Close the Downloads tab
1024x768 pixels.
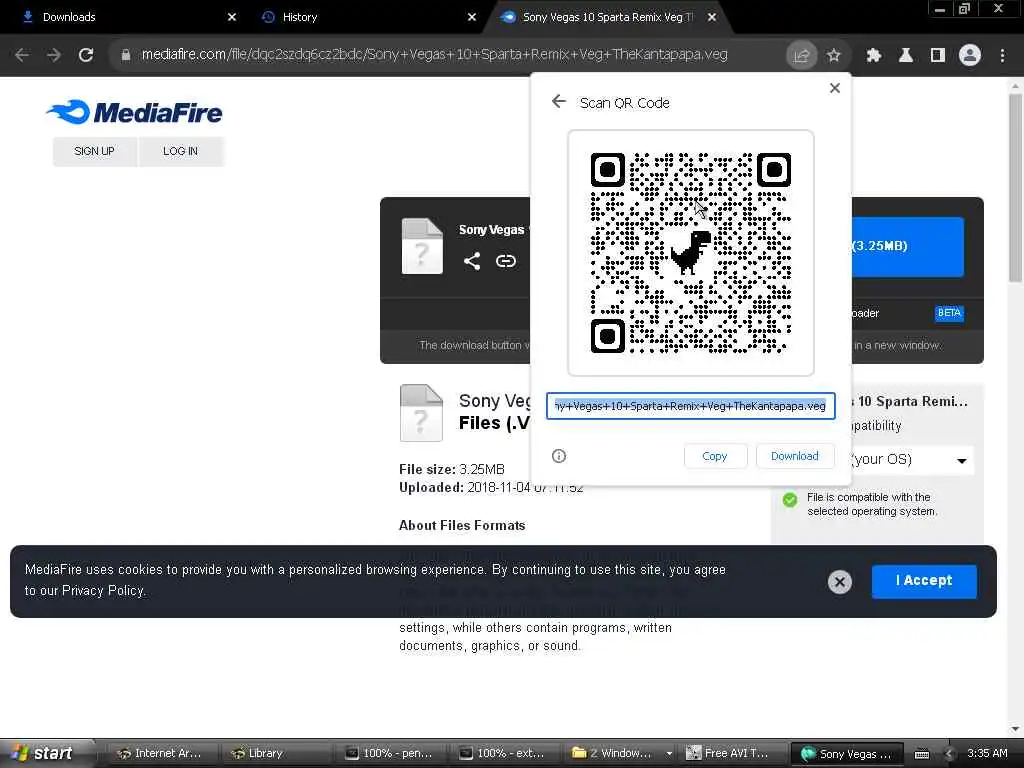tap(232, 17)
